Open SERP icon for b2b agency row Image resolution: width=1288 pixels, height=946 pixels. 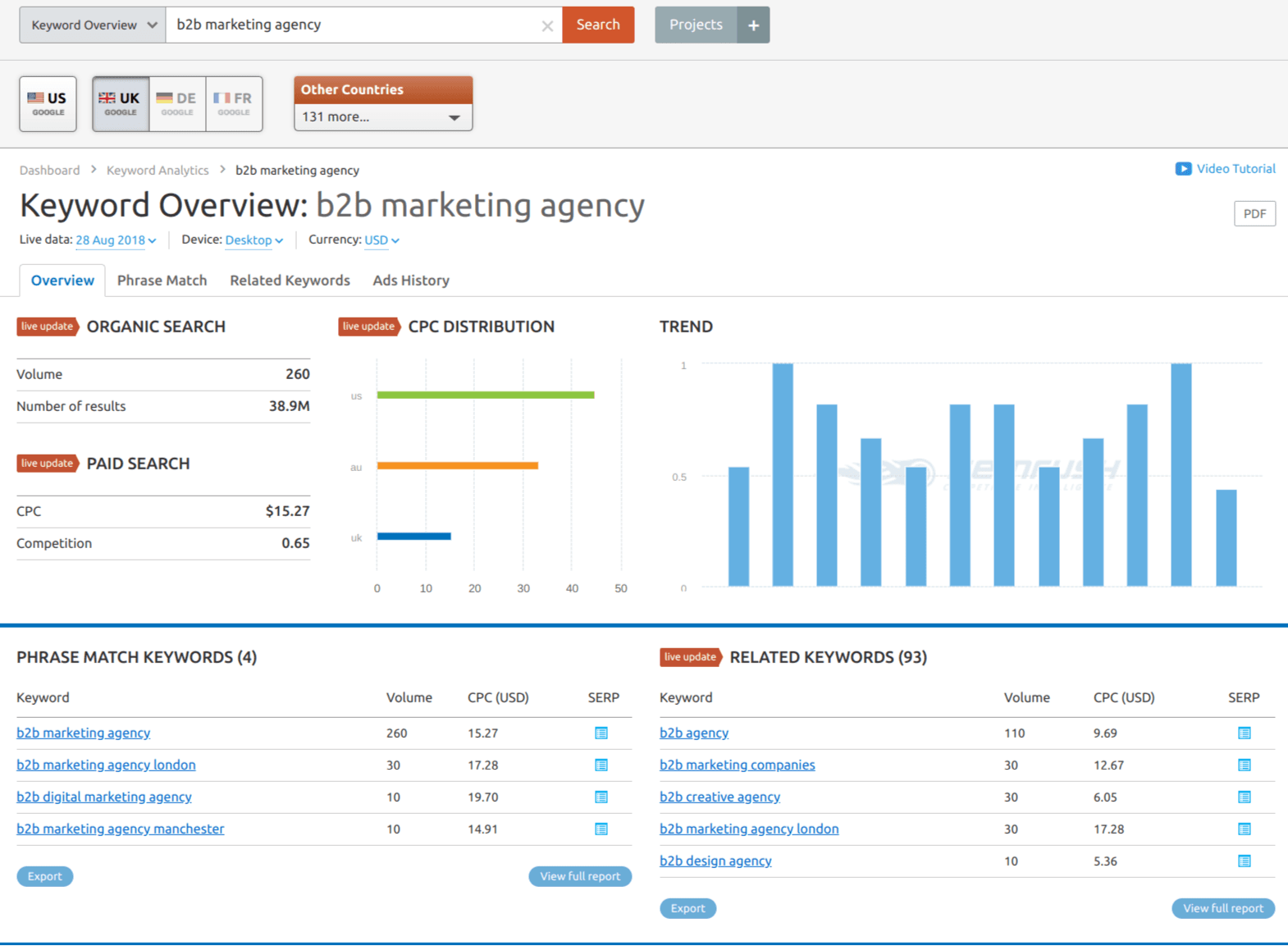click(1245, 733)
